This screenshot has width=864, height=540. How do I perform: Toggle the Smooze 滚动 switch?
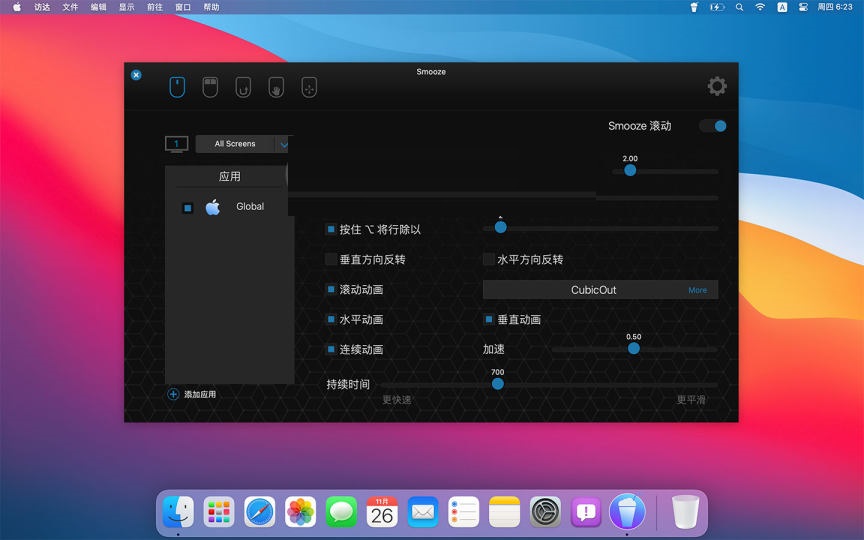coord(713,126)
